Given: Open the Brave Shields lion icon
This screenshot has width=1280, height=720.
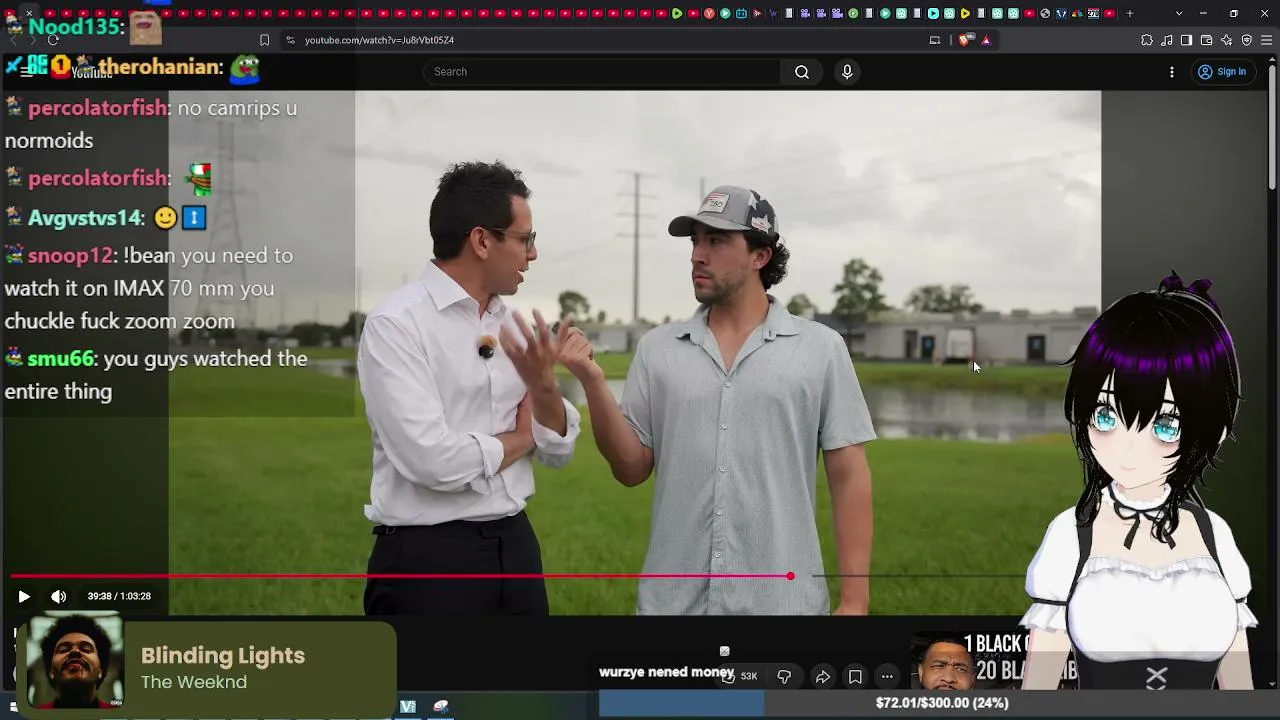Looking at the screenshot, I should point(964,40).
